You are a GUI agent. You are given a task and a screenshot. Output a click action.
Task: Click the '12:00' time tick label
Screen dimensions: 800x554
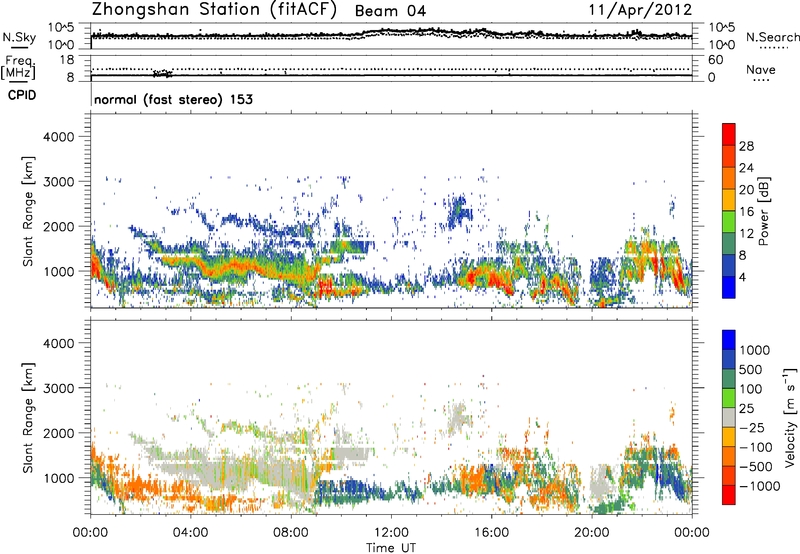pos(391,533)
